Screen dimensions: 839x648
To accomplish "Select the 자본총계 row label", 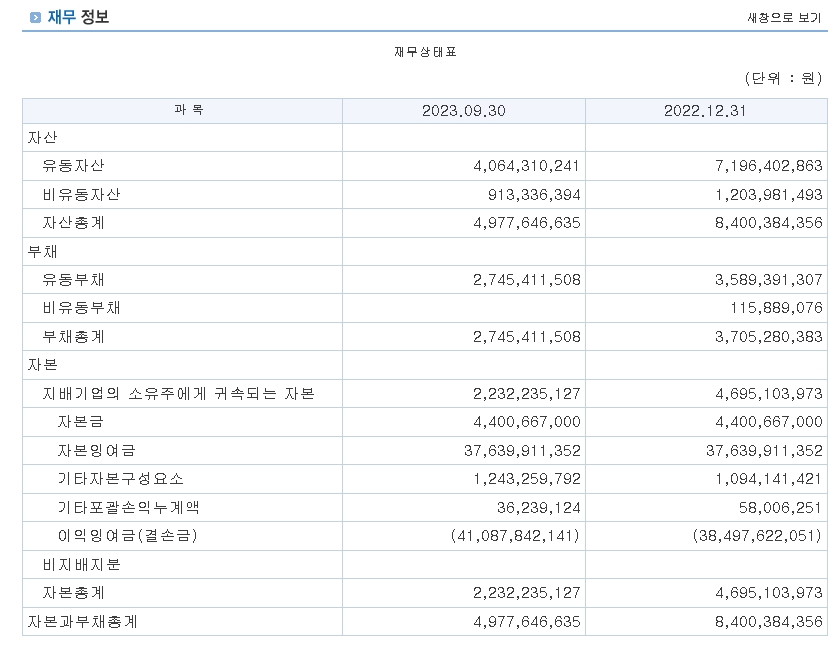I will pyautogui.click(x=73, y=593).
